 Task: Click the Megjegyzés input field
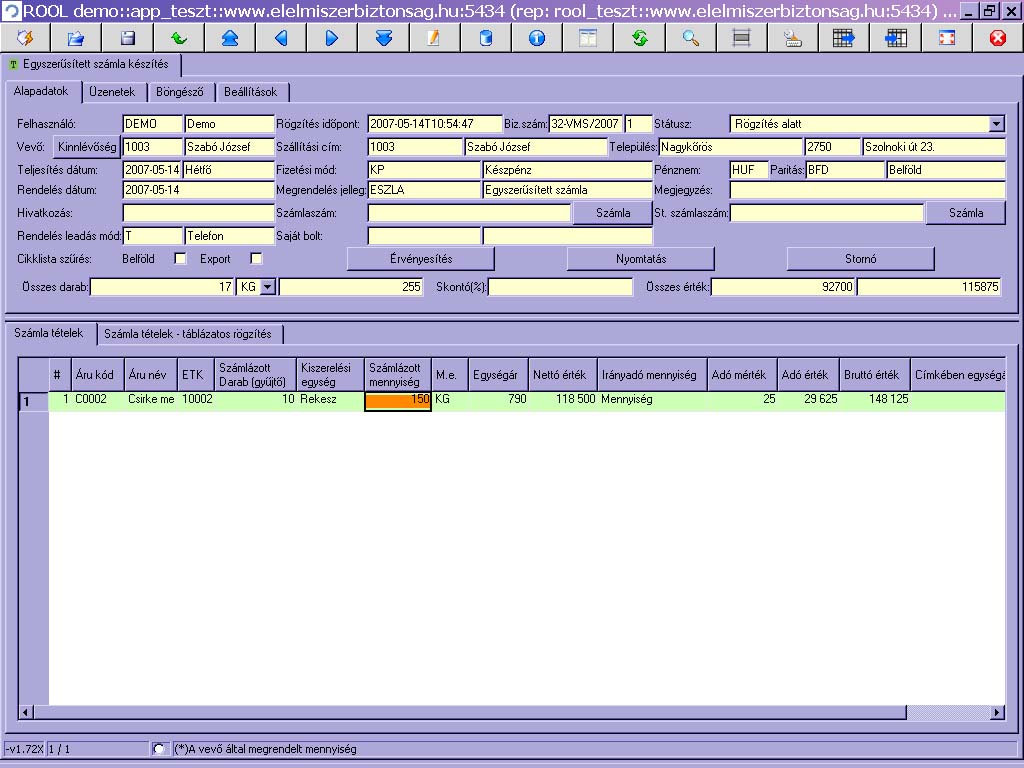(x=866, y=190)
